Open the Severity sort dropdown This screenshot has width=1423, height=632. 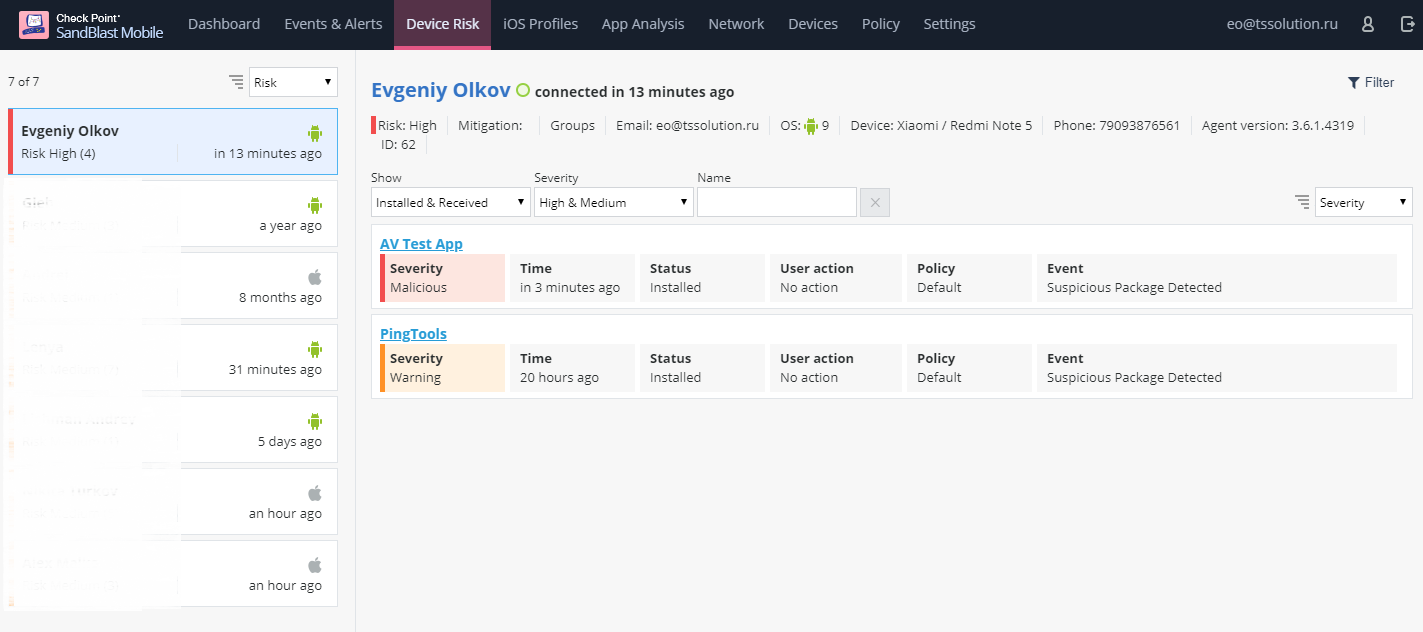coord(1363,202)
